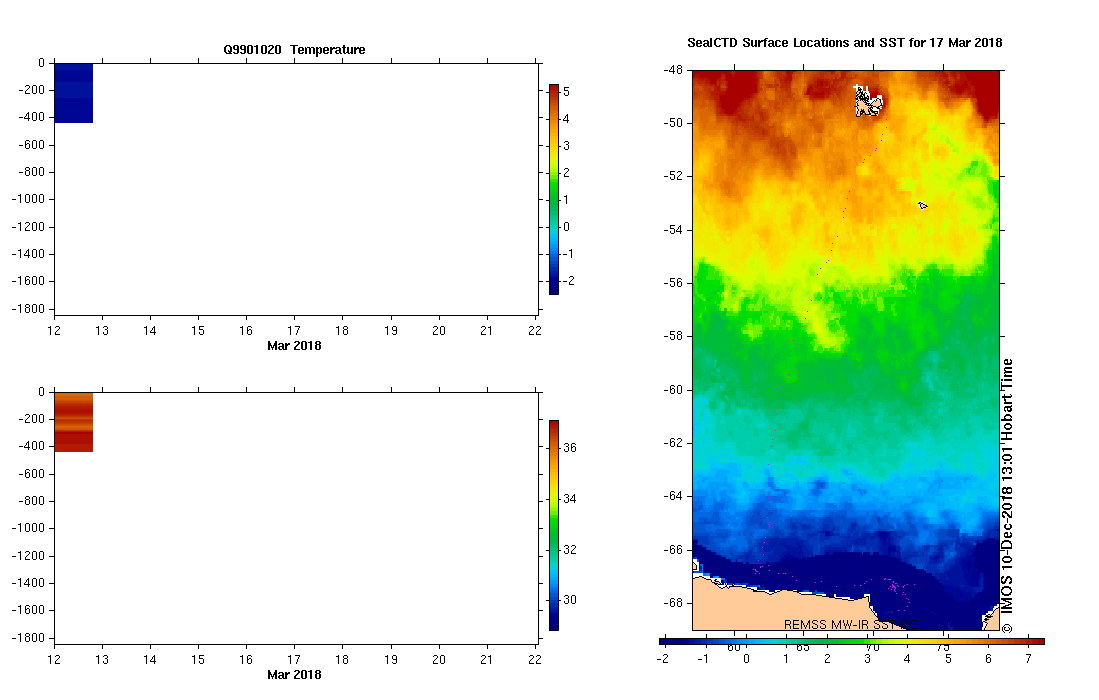Viewport: 1099px width, 700px height.
Task: Click the '-50' latitude label on the map
Action: 673,123
